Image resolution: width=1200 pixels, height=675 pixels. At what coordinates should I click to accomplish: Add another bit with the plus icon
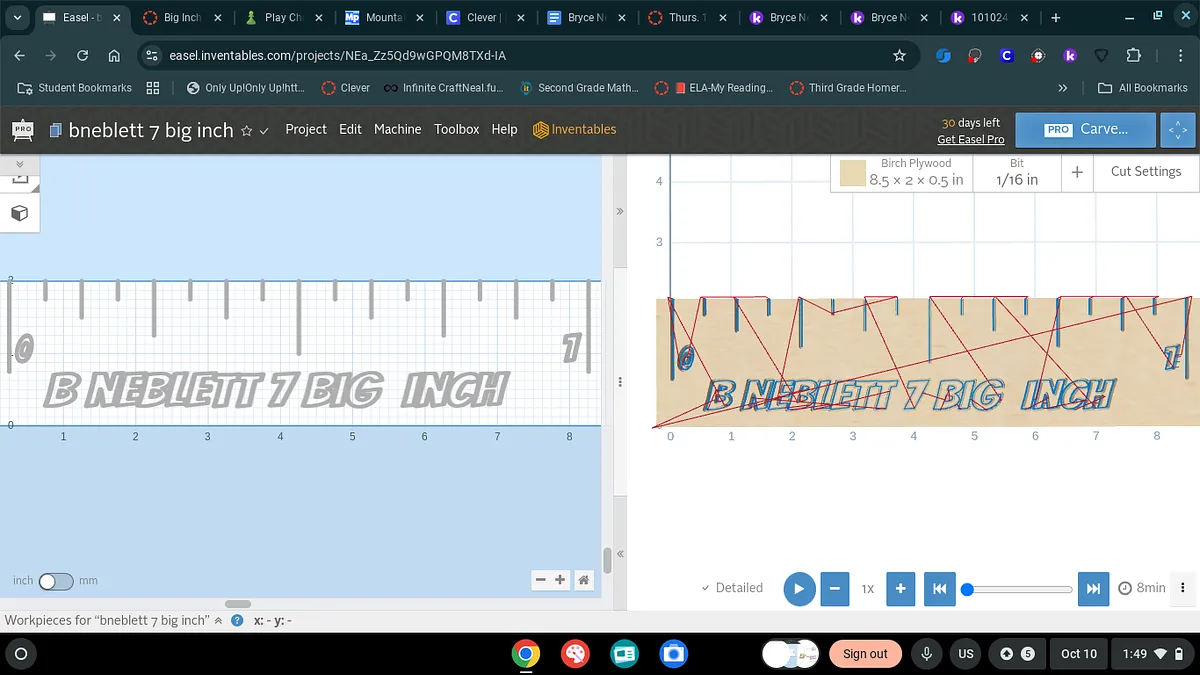(1077, 172)
